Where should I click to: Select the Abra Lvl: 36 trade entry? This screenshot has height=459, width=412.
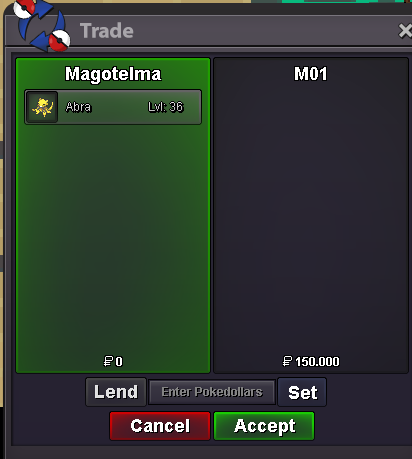(113, 107)
